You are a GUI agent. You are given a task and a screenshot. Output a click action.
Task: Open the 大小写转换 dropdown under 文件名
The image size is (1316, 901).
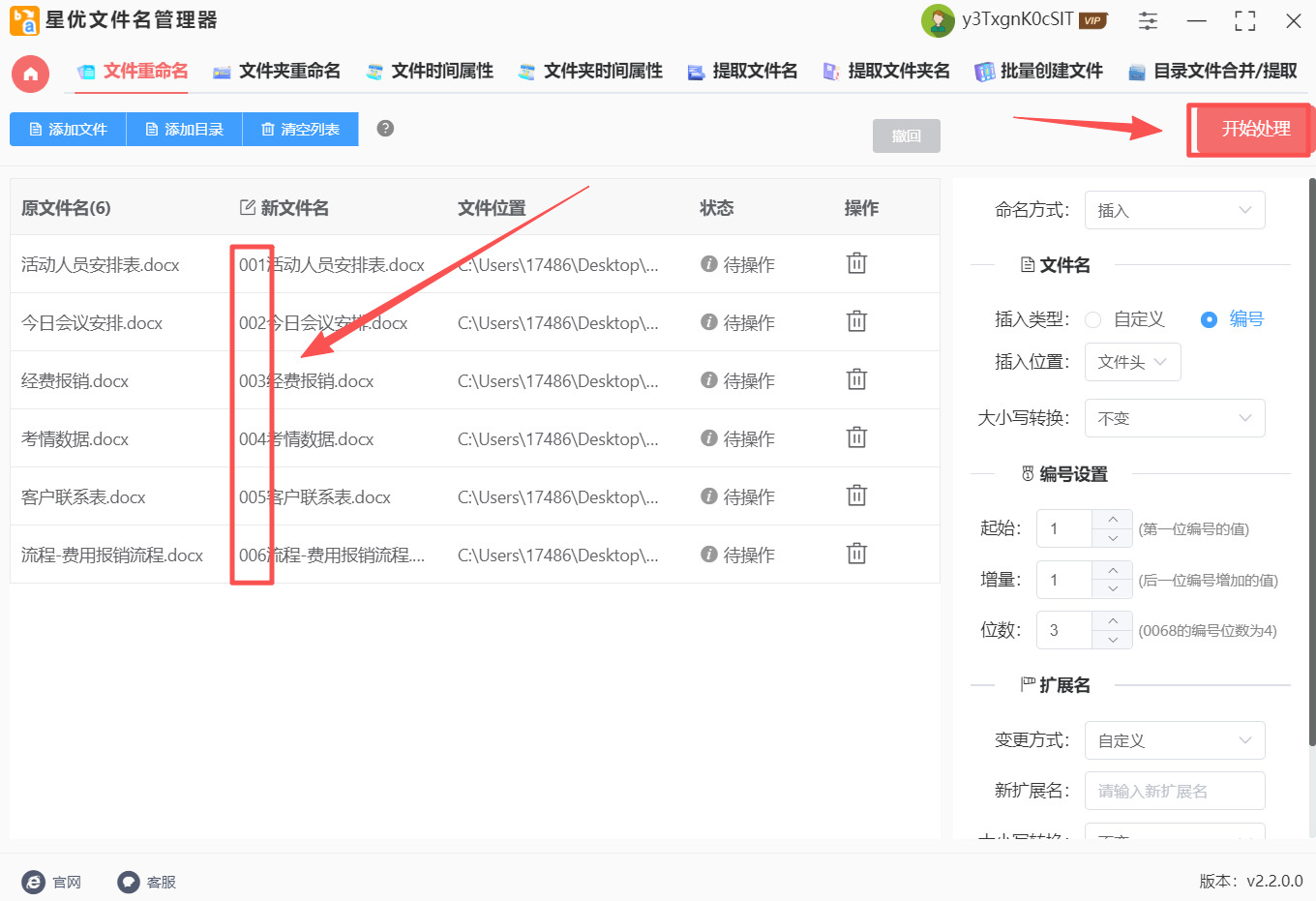[1175, 418]
